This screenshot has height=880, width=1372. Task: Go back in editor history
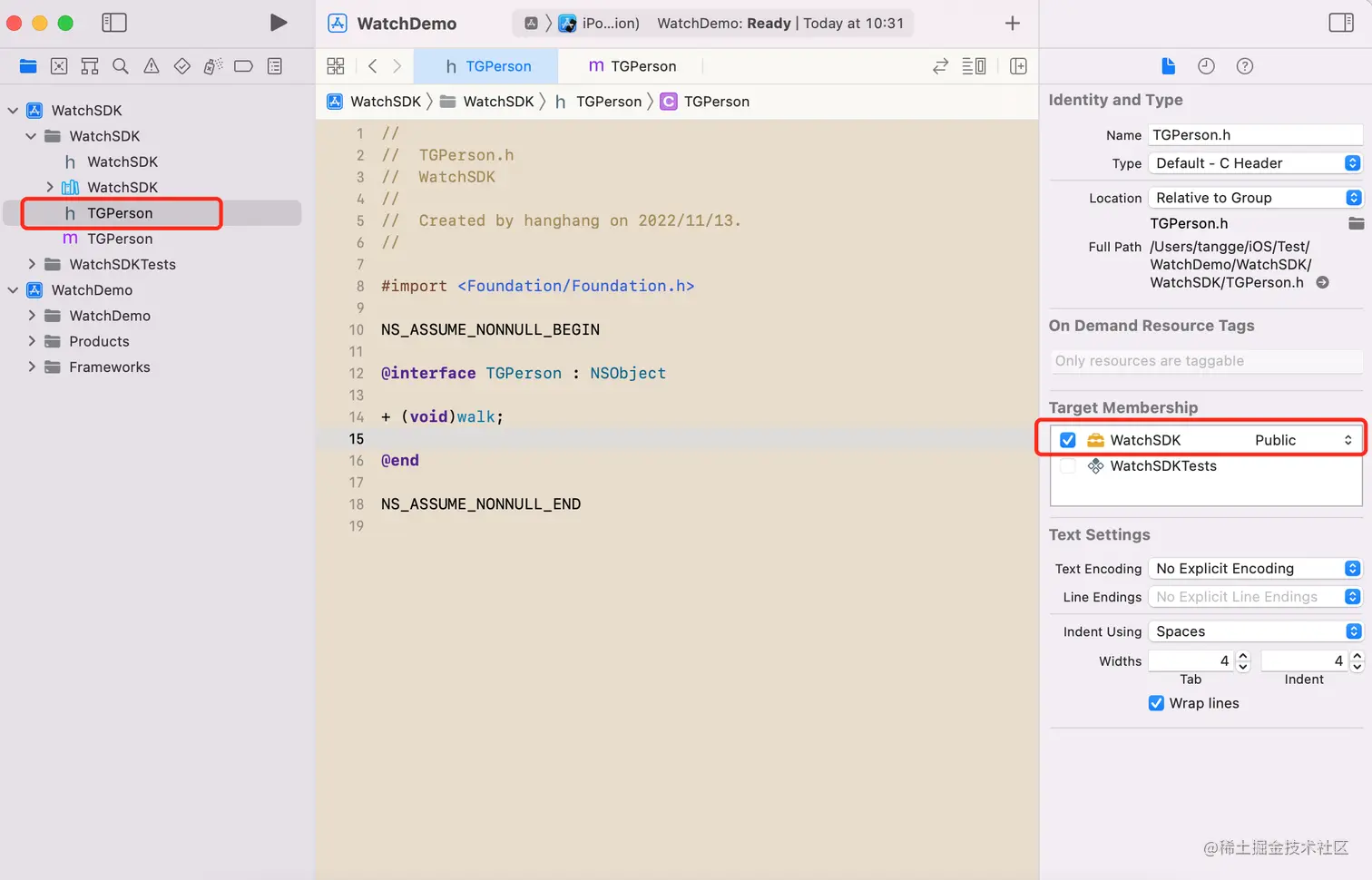click(x=373, y=66)
